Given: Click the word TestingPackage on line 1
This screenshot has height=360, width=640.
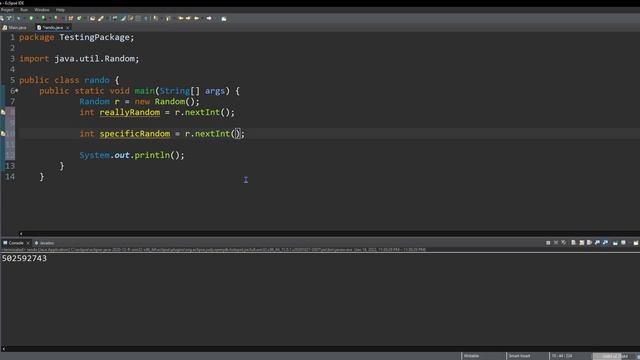Looking at the screenshot, I should (x=94, y=37).
